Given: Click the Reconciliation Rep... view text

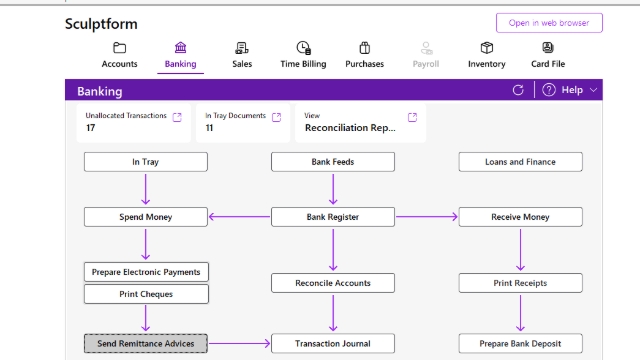Looking at the screenshot, I should (x=350, y=128).
